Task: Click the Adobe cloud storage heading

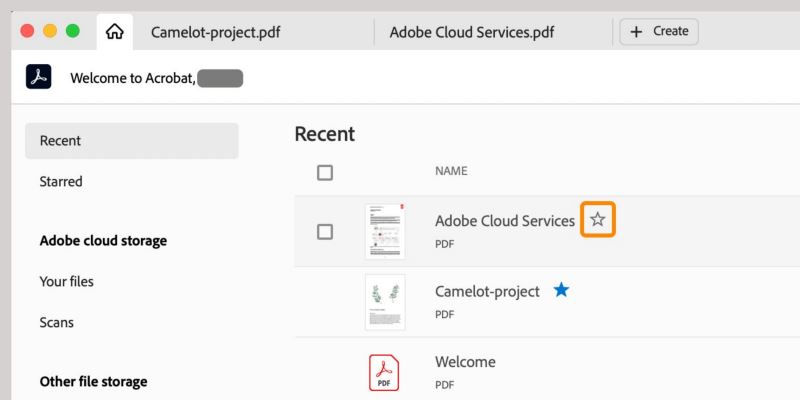Action: coord(103,241)
